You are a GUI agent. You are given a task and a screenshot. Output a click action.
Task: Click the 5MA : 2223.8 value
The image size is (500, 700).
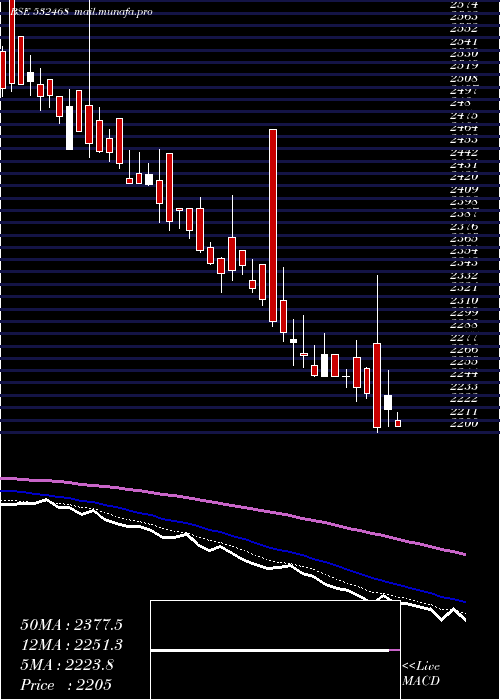tap(67, 665)
